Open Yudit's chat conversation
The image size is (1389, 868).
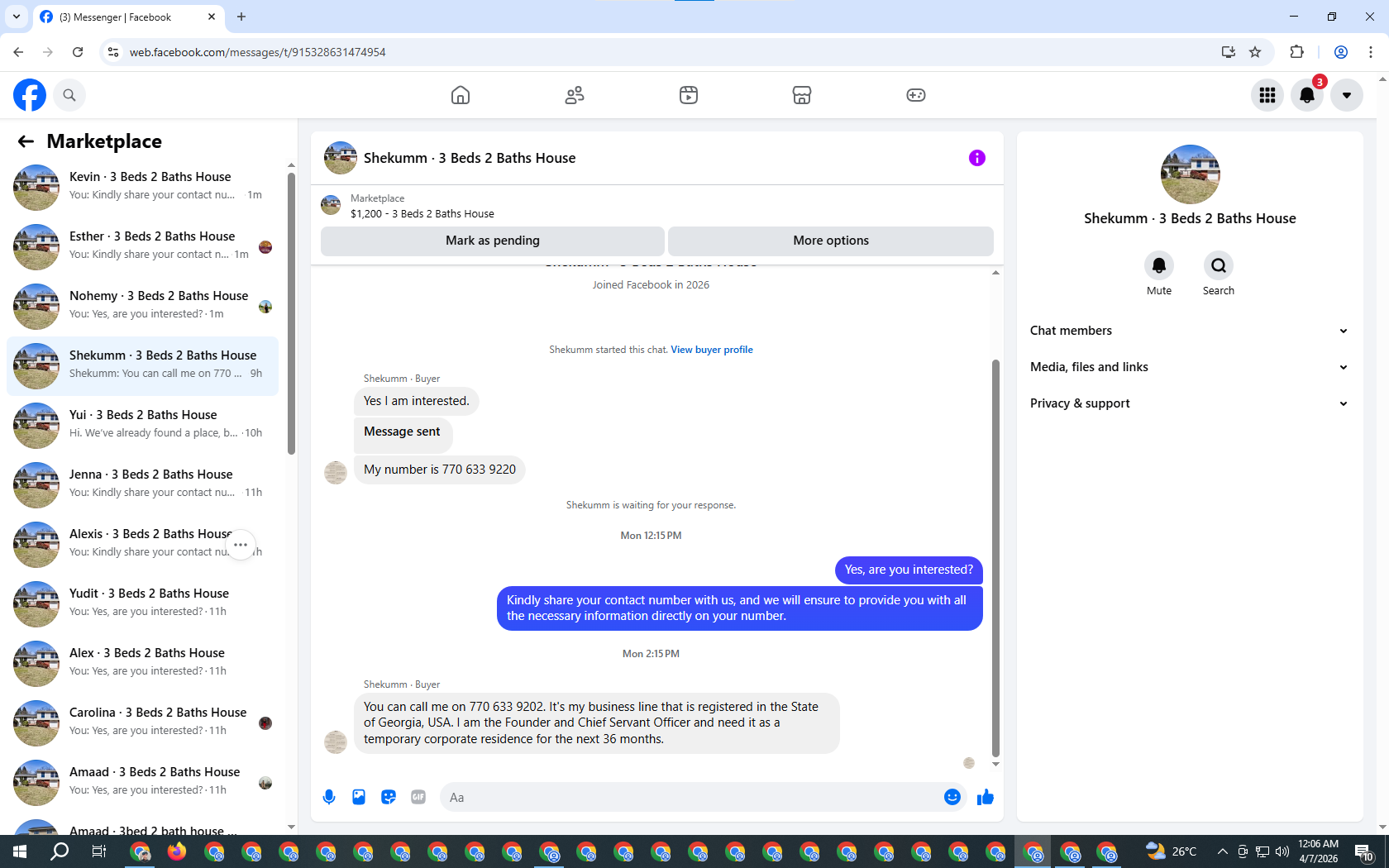[142, 604]
